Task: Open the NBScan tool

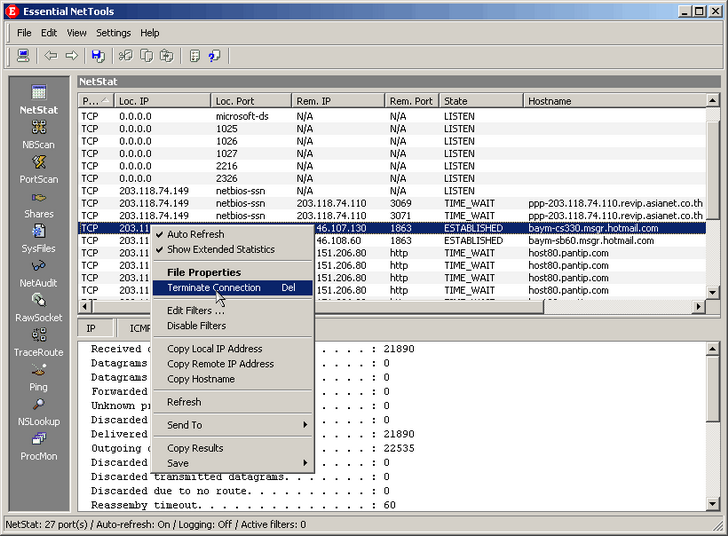Action: [39, 135]
